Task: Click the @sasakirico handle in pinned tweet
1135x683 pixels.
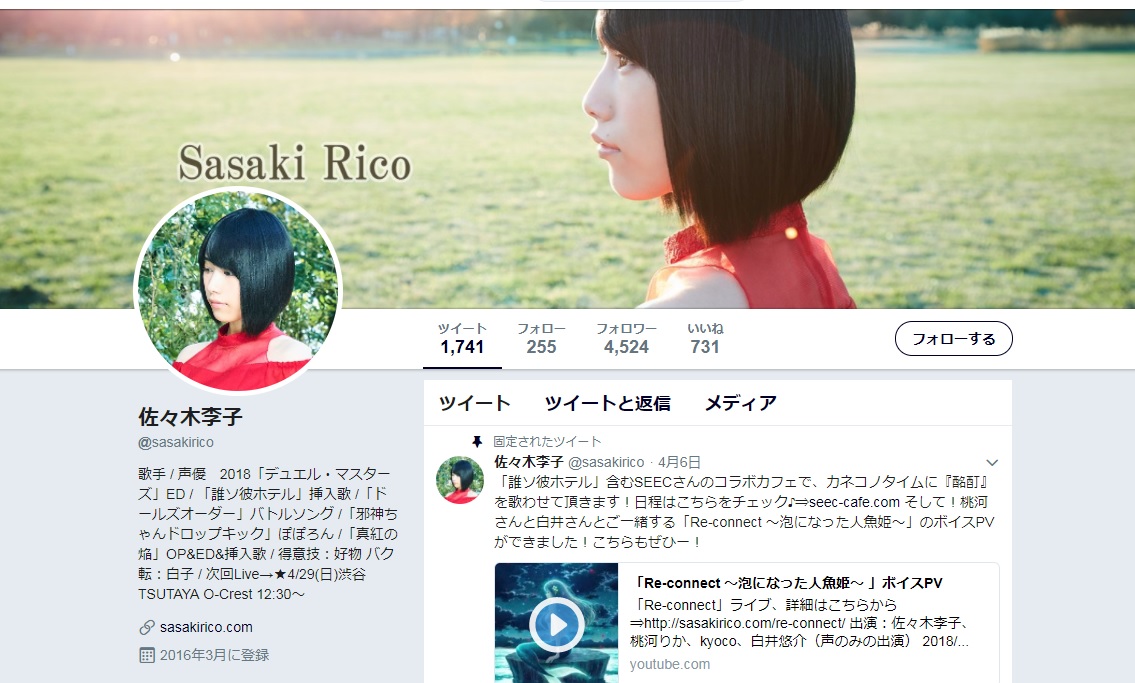Action: [606, 462]
